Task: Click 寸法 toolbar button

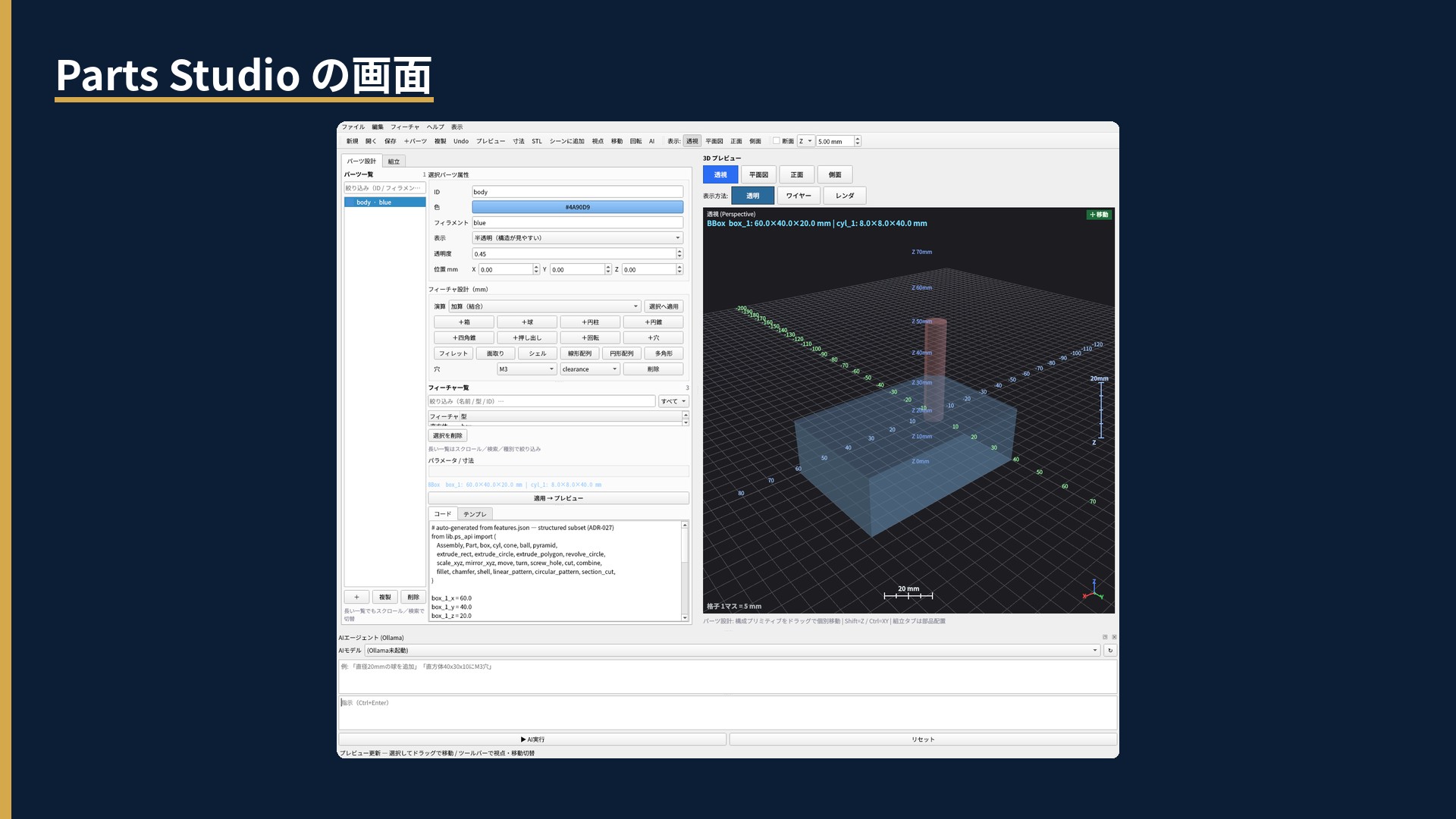Action: [x=519, y=141]
